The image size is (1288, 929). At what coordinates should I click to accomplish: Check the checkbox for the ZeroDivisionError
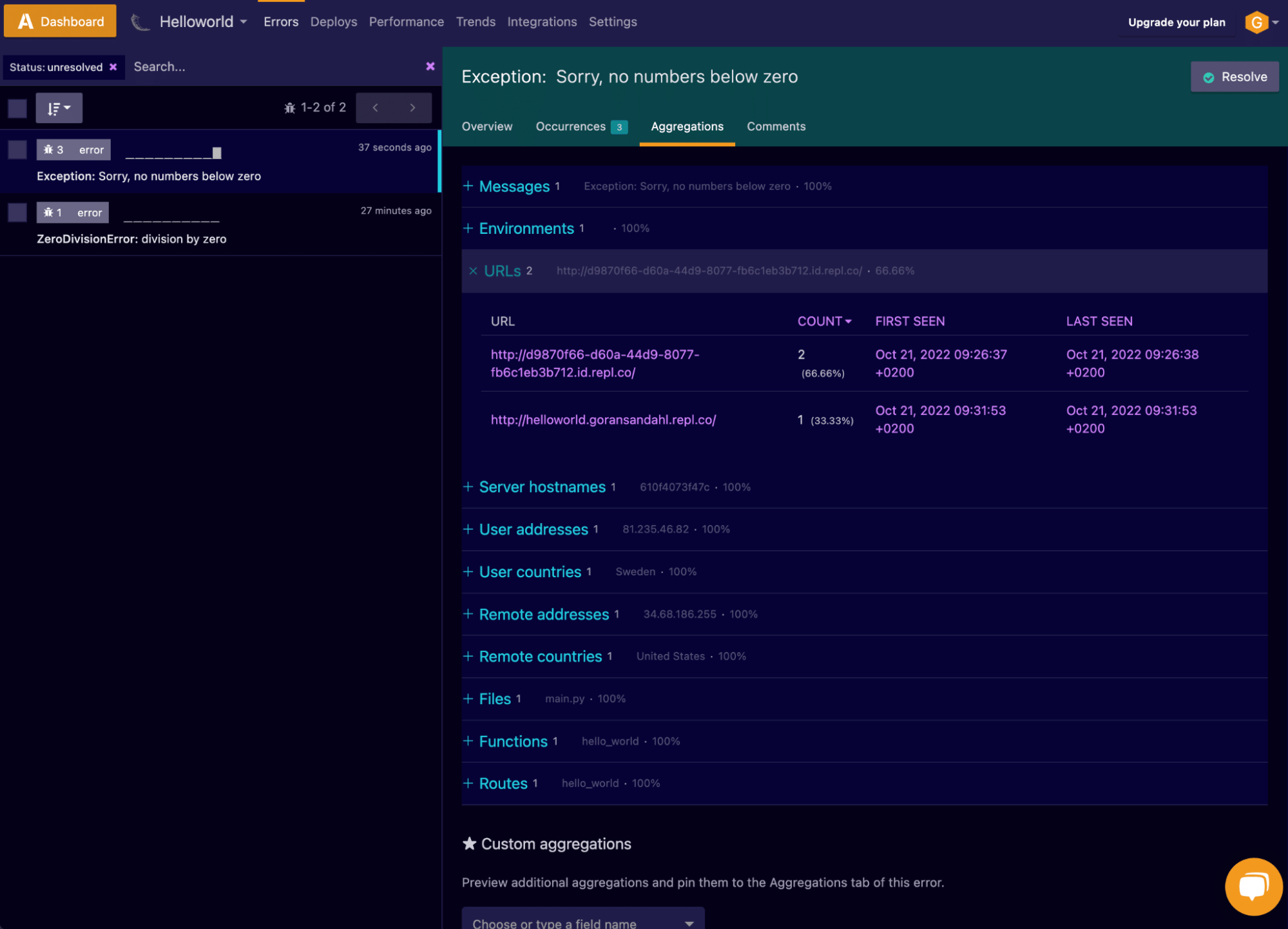[x=17, y=212]
